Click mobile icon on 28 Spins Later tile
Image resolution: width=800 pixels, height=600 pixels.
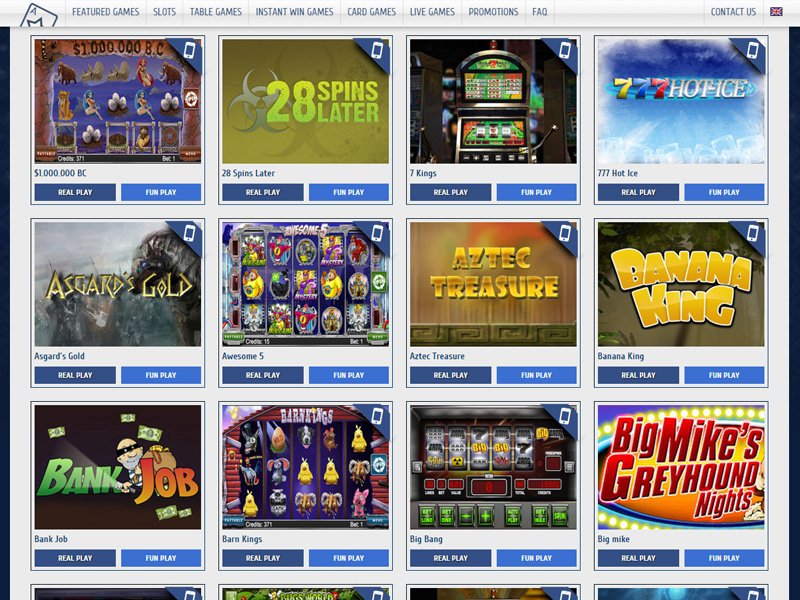point(377,51)
